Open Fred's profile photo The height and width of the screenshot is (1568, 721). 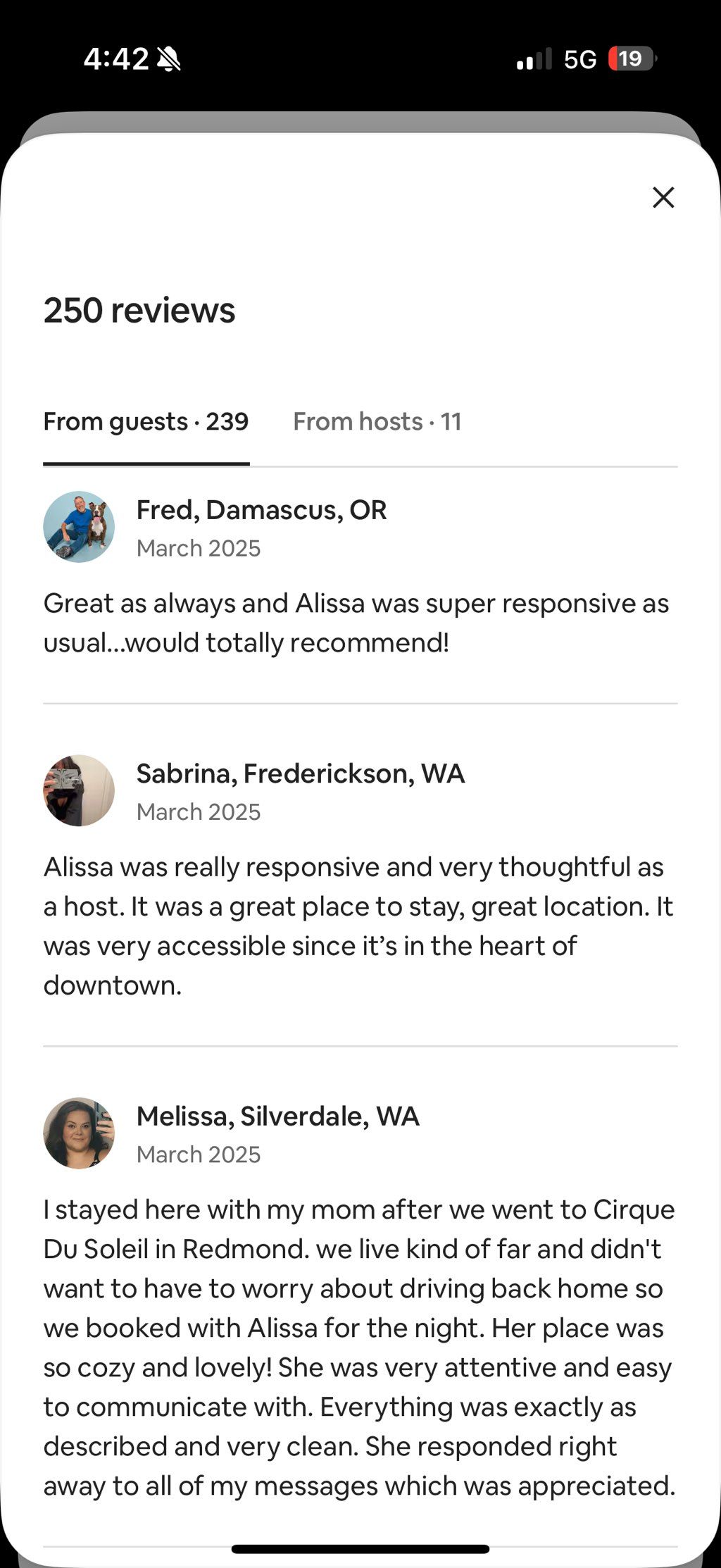coord(79,526)
